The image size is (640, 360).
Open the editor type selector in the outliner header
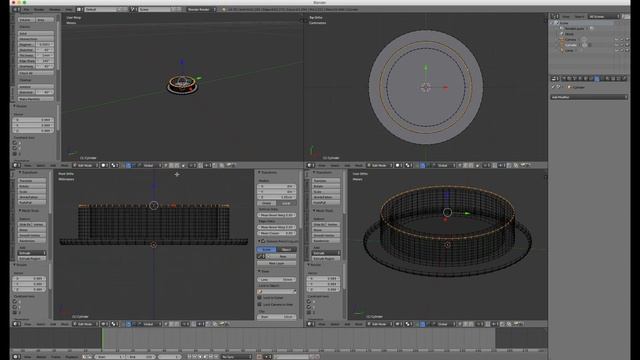(555, 16)
